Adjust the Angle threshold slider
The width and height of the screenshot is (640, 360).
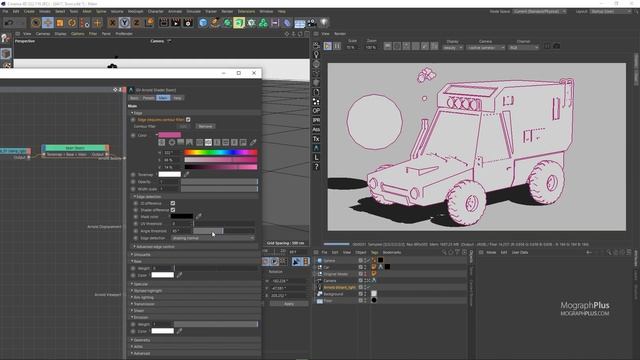[x=224, y=231]
